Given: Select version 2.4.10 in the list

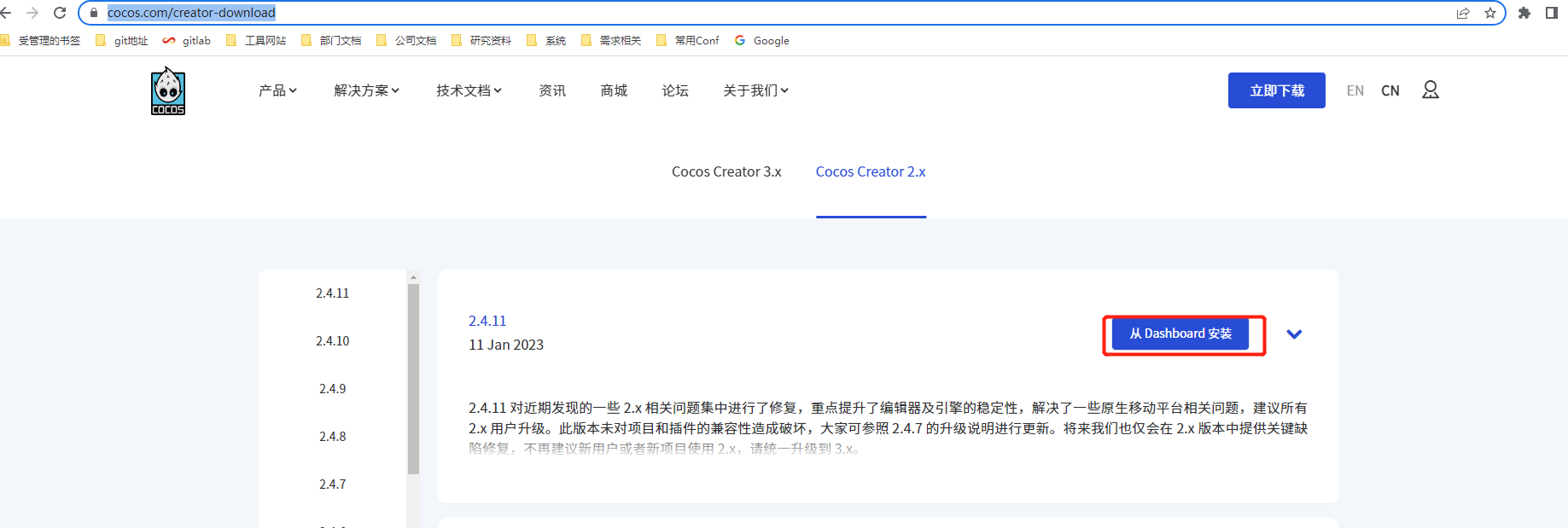Looking at the screenshot, I should click(x=332, y=341).
